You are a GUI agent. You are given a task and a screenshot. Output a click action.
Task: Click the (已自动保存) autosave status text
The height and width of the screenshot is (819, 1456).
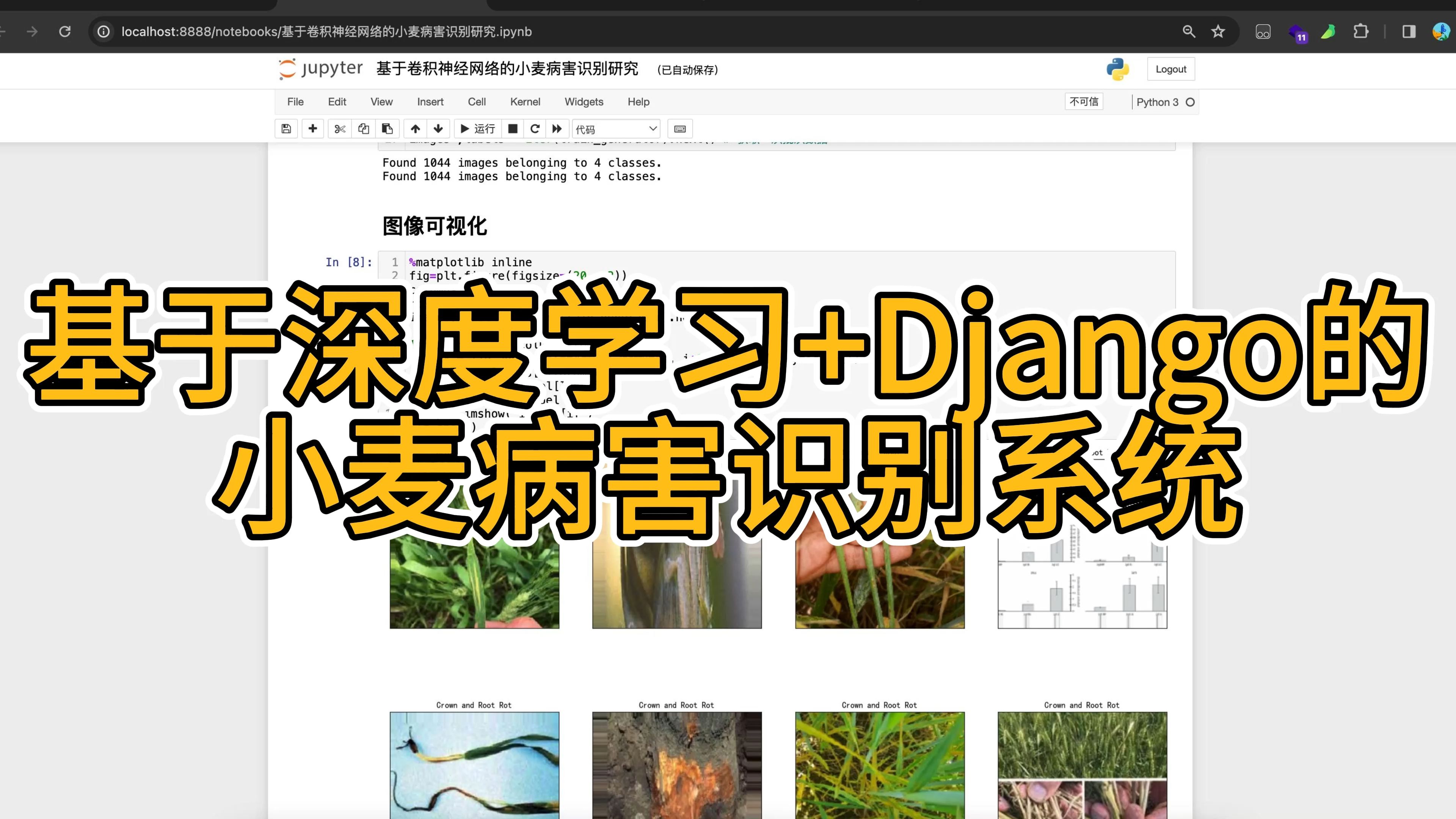[x=687, y=70]
